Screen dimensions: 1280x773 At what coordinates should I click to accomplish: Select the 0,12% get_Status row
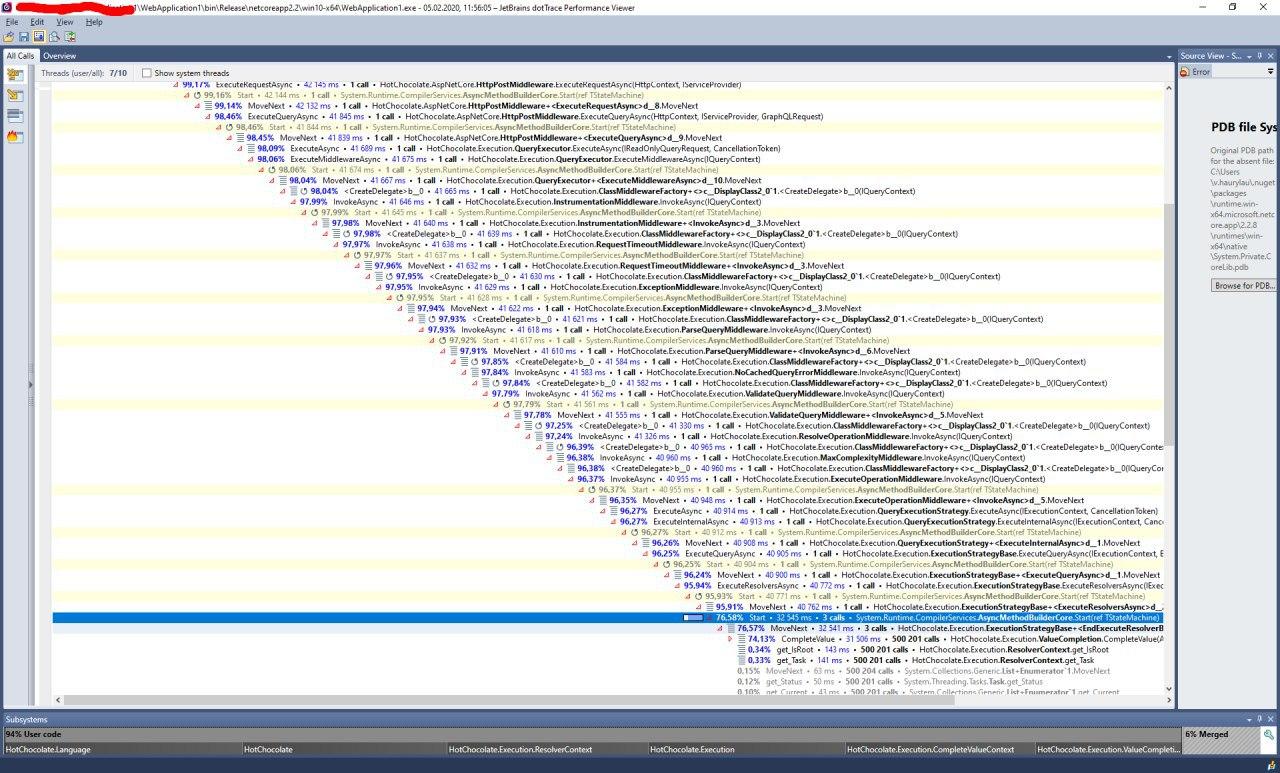tap(608, 682)
